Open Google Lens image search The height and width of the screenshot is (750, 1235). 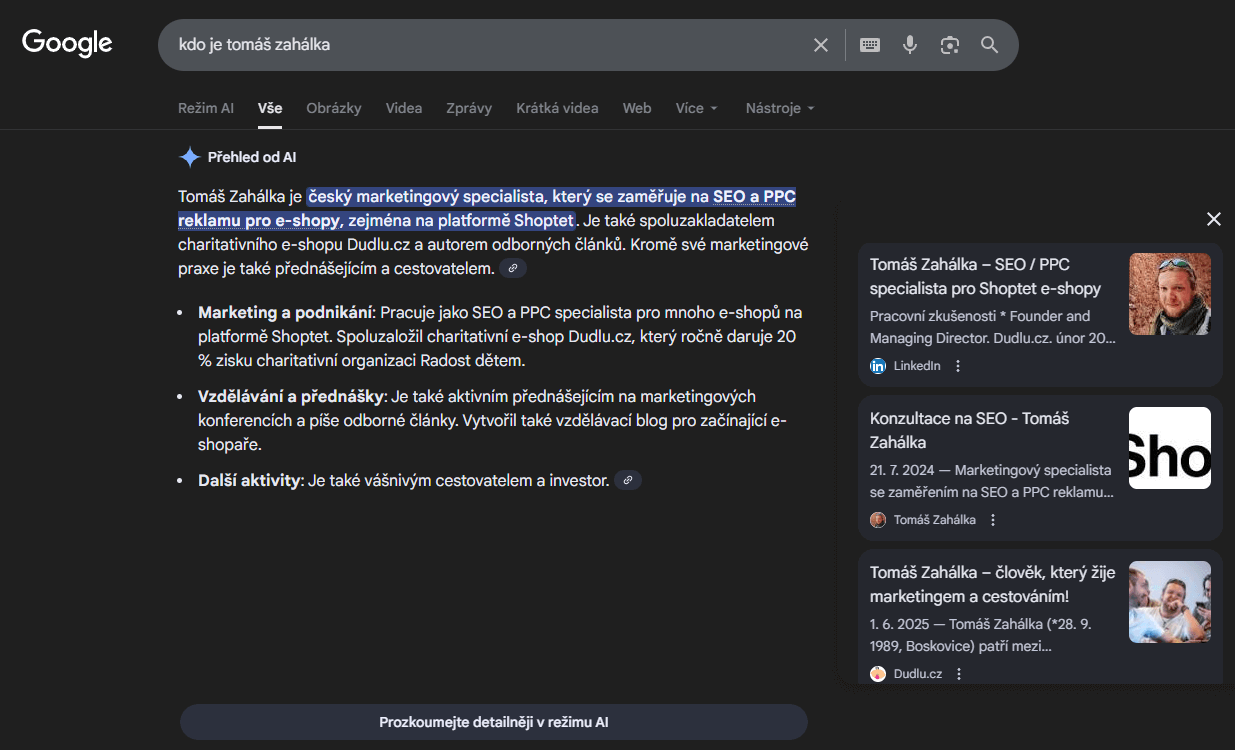[x=950, y=45]
